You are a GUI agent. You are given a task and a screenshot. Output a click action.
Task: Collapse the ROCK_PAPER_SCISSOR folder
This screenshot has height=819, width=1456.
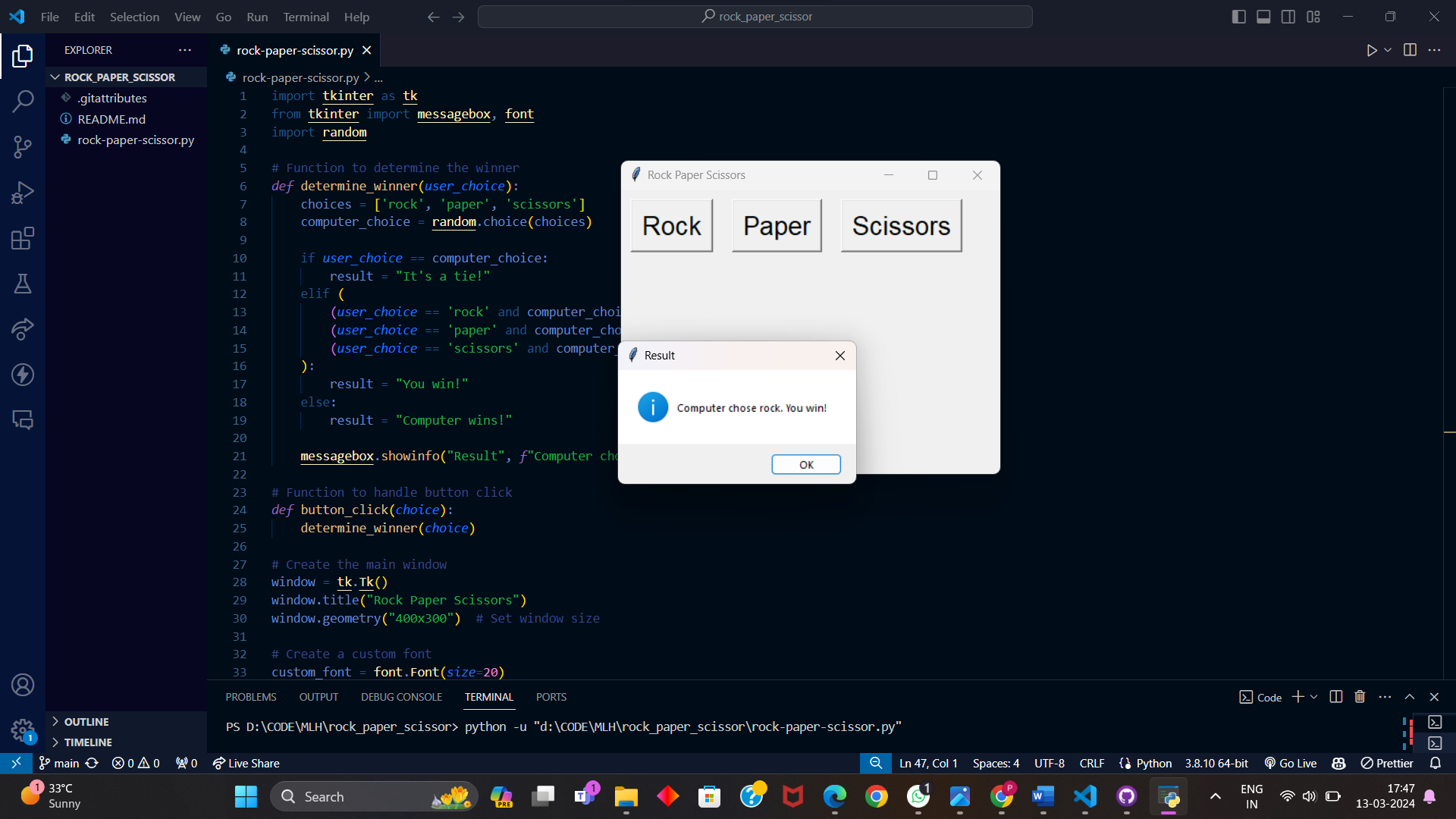coord(119,77)
